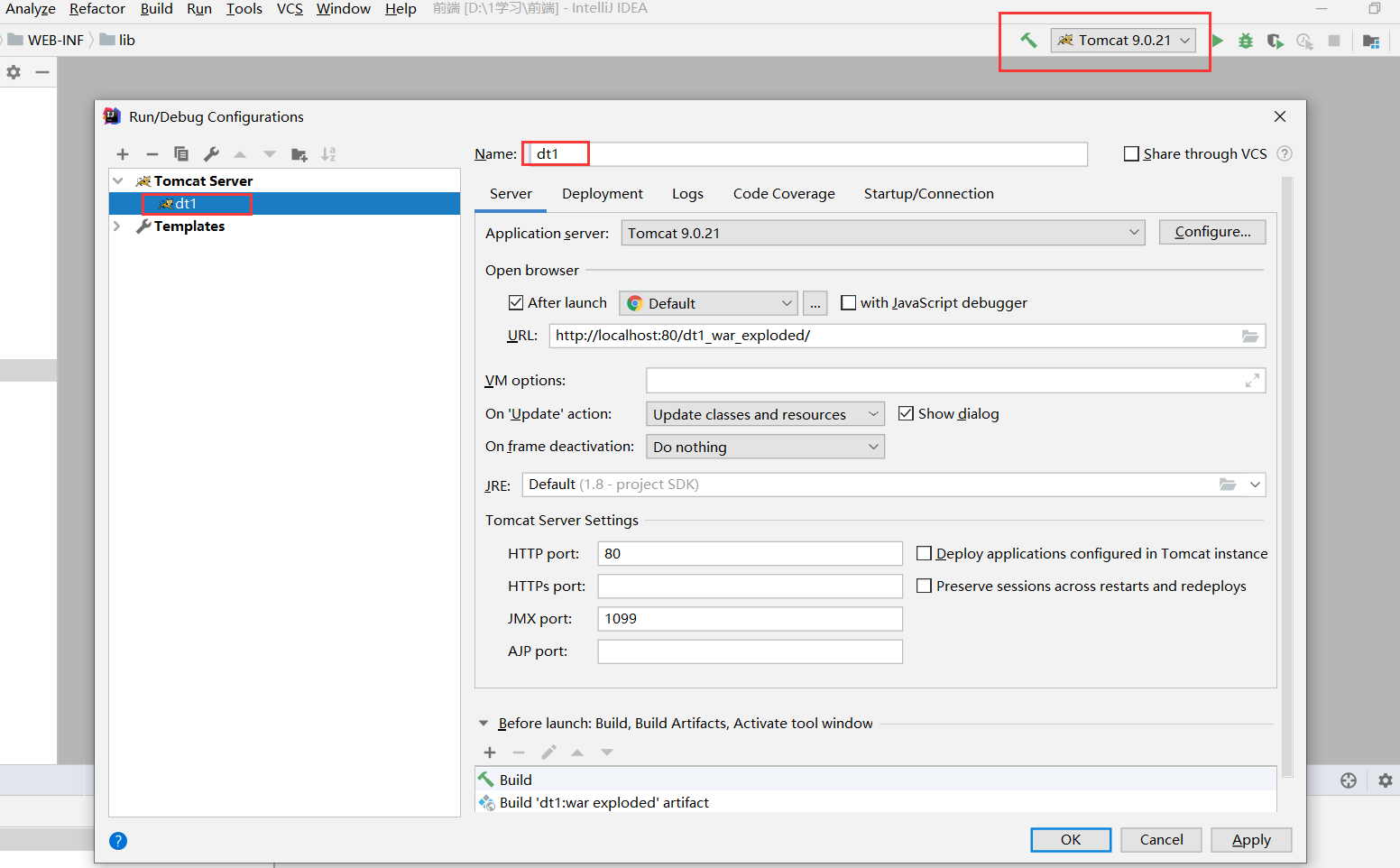The height and width of the screenshot is (868, 1400).
Task: Open the Refactor menu
Action: [x=97, y=8]
